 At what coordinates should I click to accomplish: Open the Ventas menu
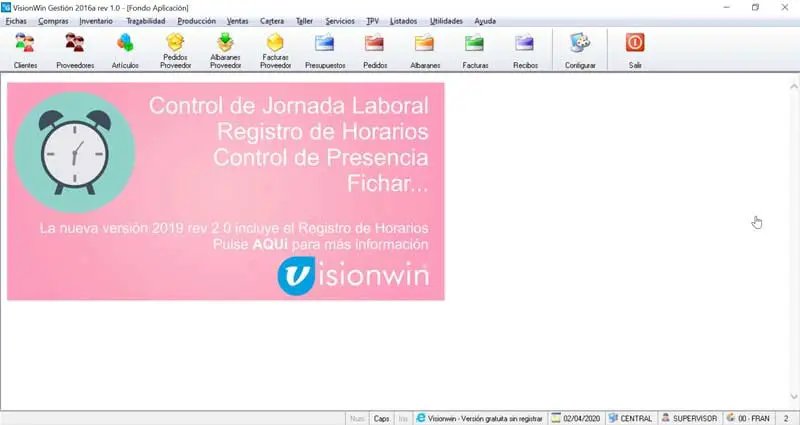[237, 21]
